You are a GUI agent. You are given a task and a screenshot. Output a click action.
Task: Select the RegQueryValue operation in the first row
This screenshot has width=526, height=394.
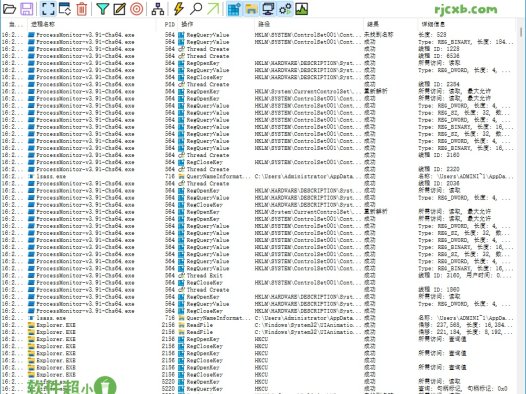[x=208, y=35]
